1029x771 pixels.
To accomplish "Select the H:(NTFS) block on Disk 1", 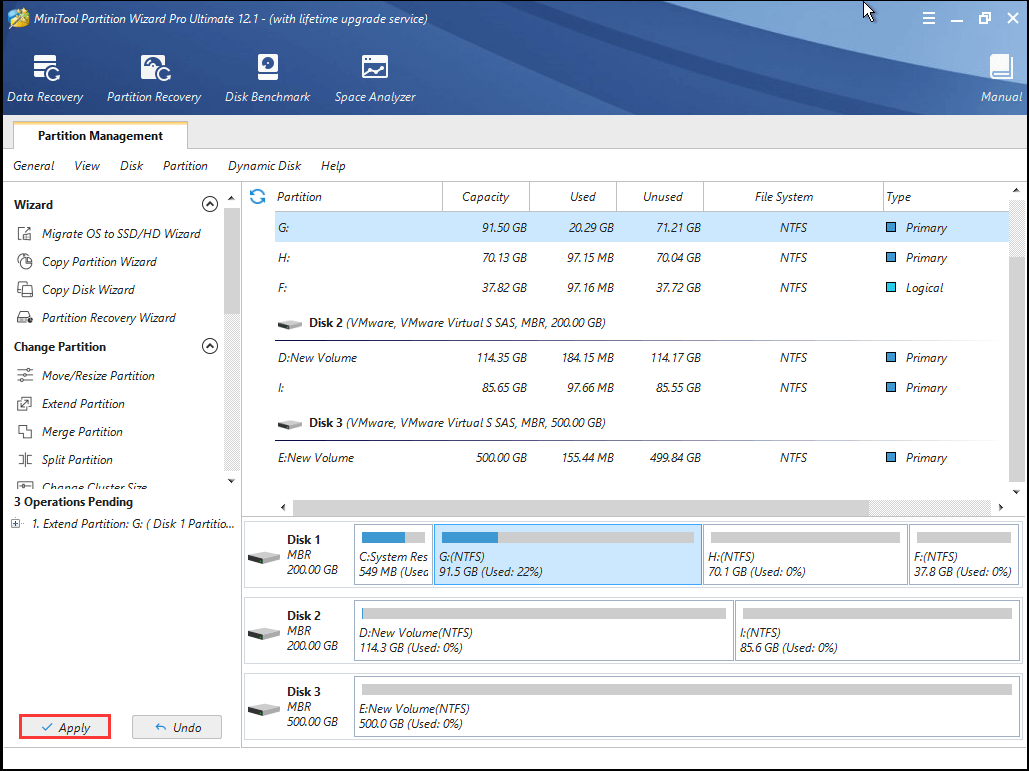I will (x=805, y=554).
